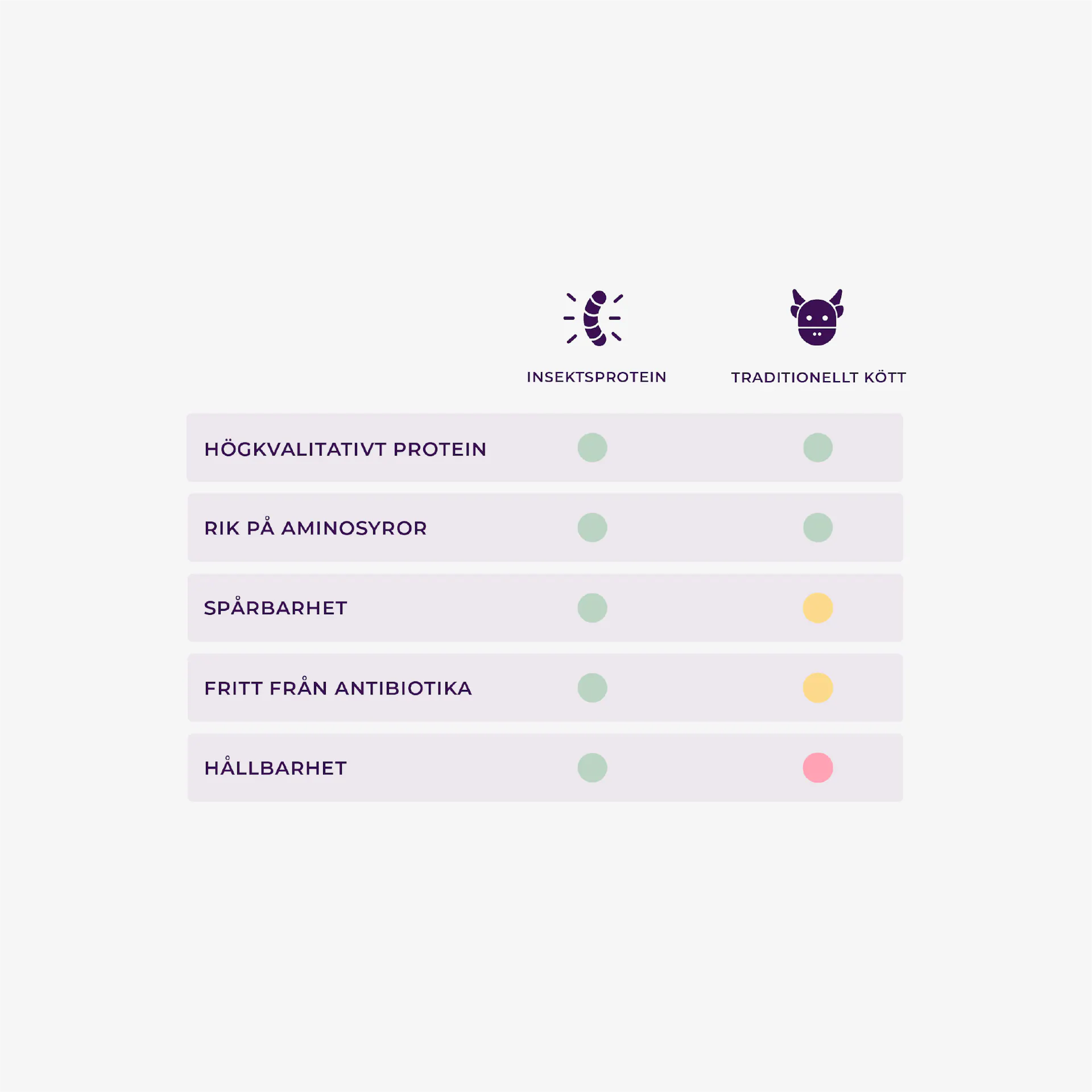Click the cow head icon
1092x1092 pixels.
[817, 317]
